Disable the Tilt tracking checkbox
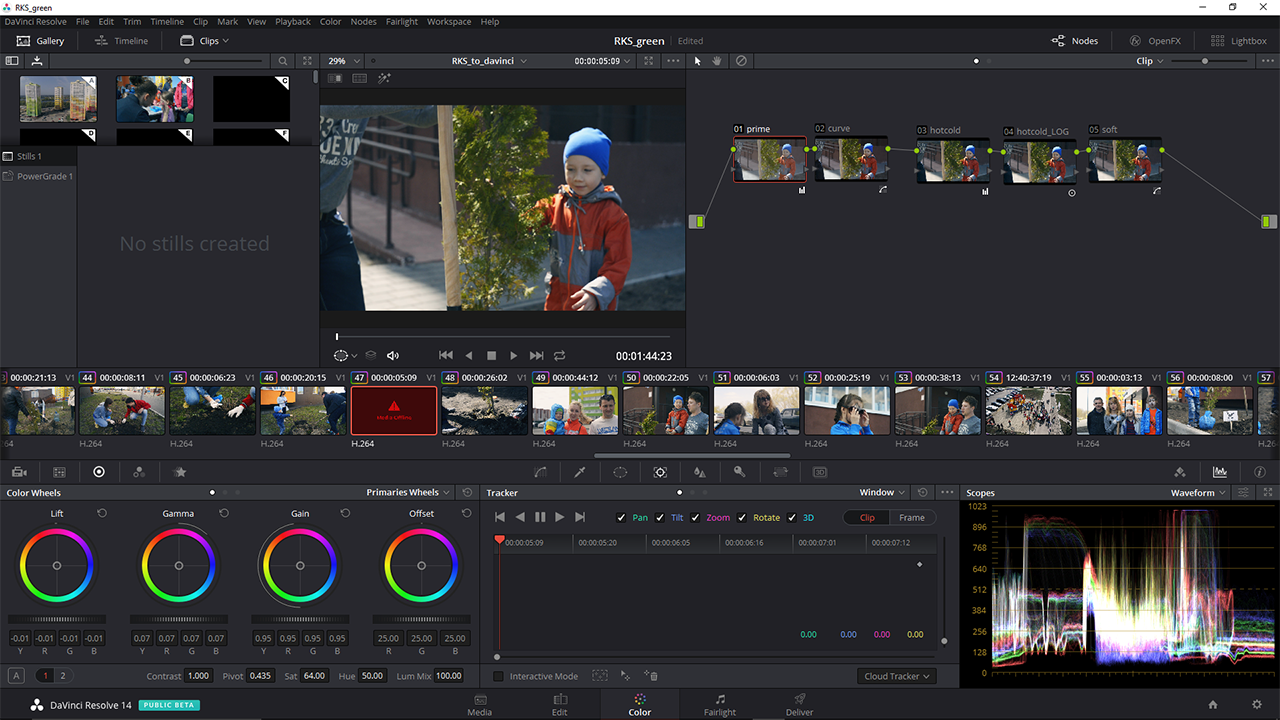1280x720 pixels. pyautogui.click(x=660, y=518)
